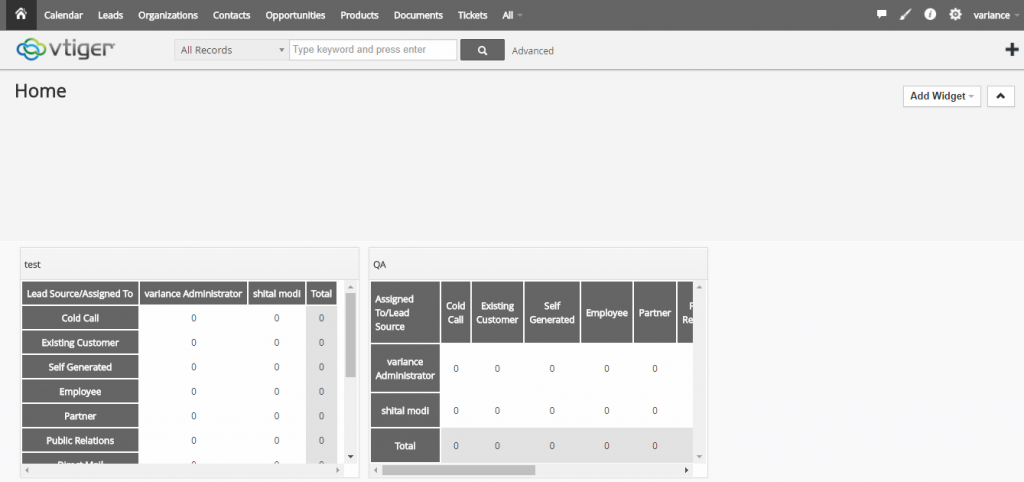Select Cold Call column header in QA
The image size is (1024, 482).
455,312
